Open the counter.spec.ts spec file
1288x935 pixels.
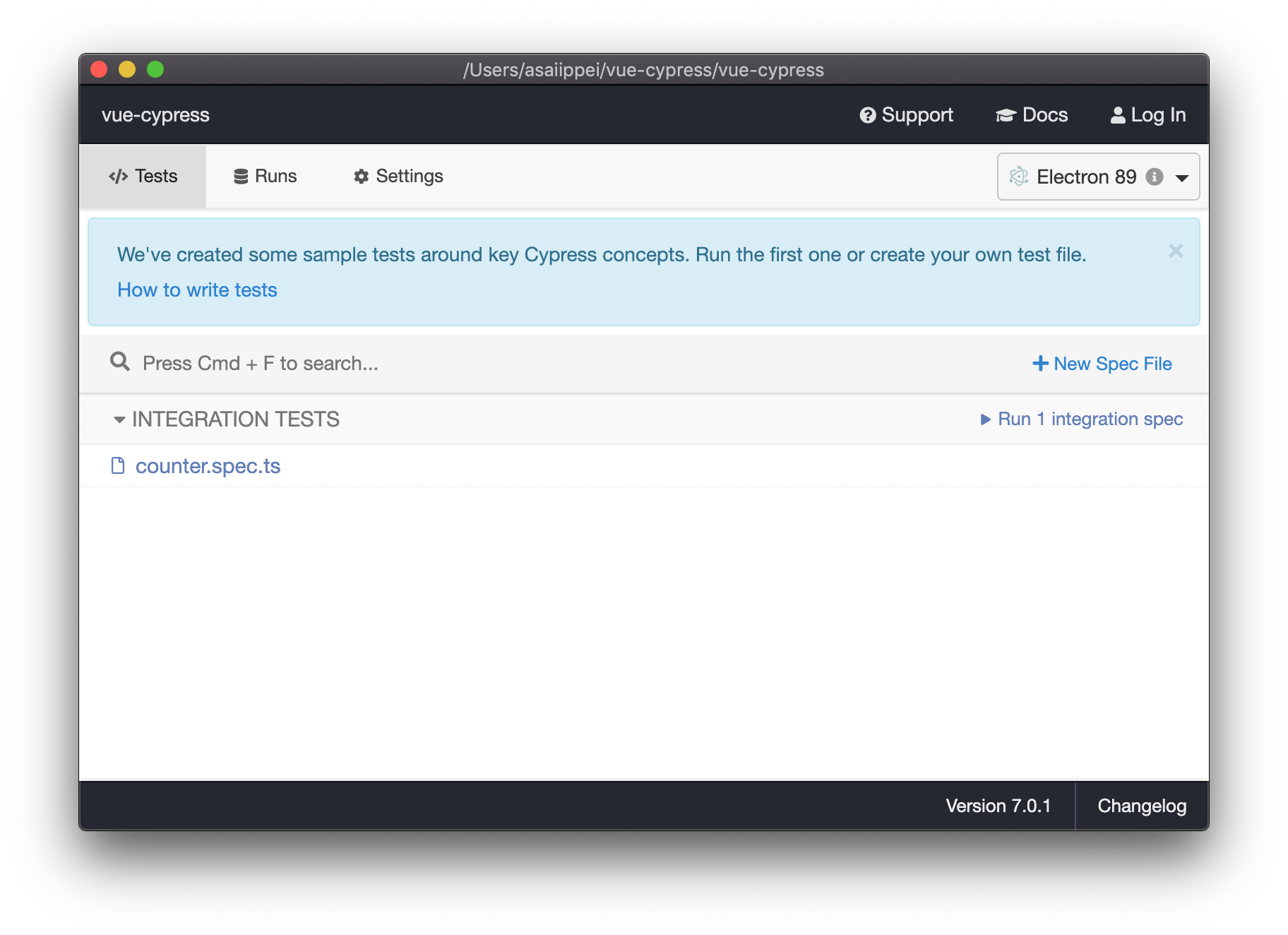click(208, 466)
